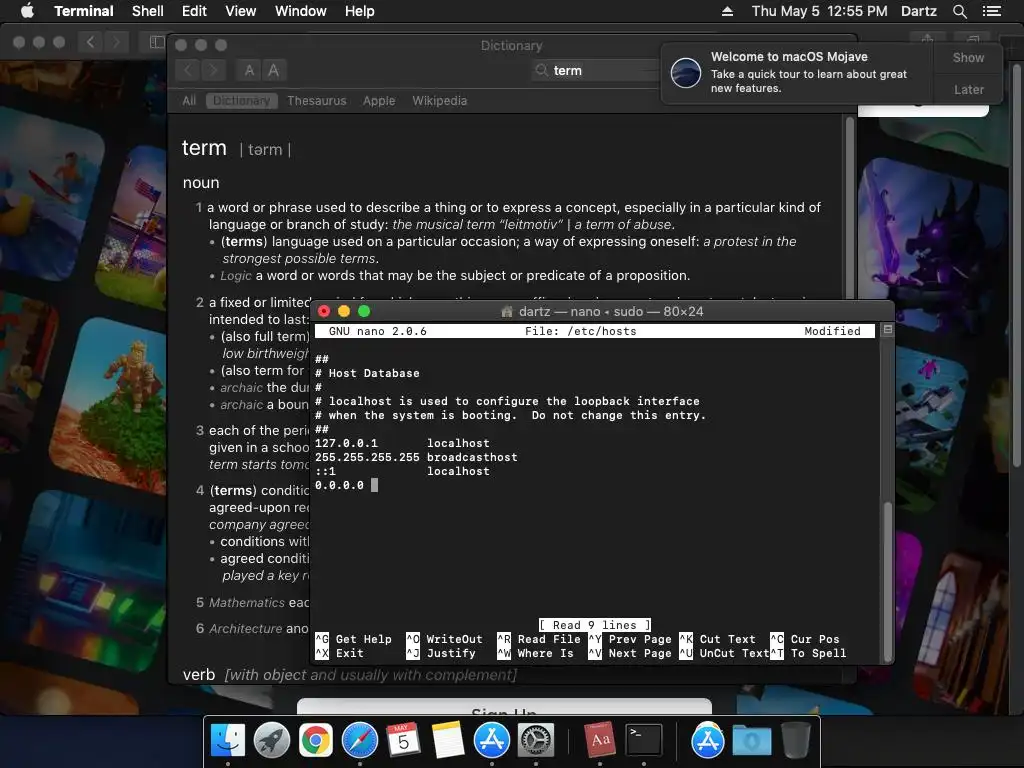Open Dictionary app from the Dock
Viewport: 1024px width, 768px height.
pos(600,741)
